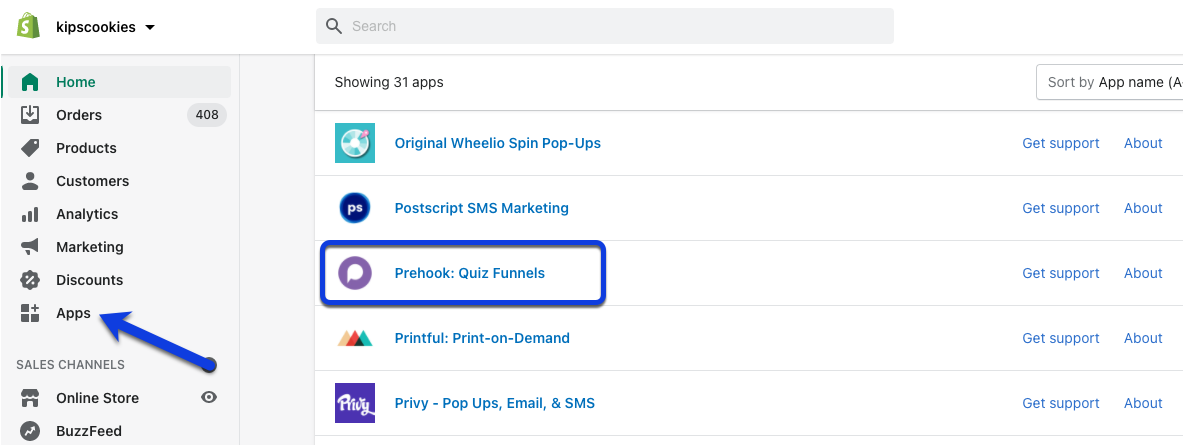Click the Discounts percent badge icon
The width and height of the screenshot is (1183, 445).
pos(29,280)
